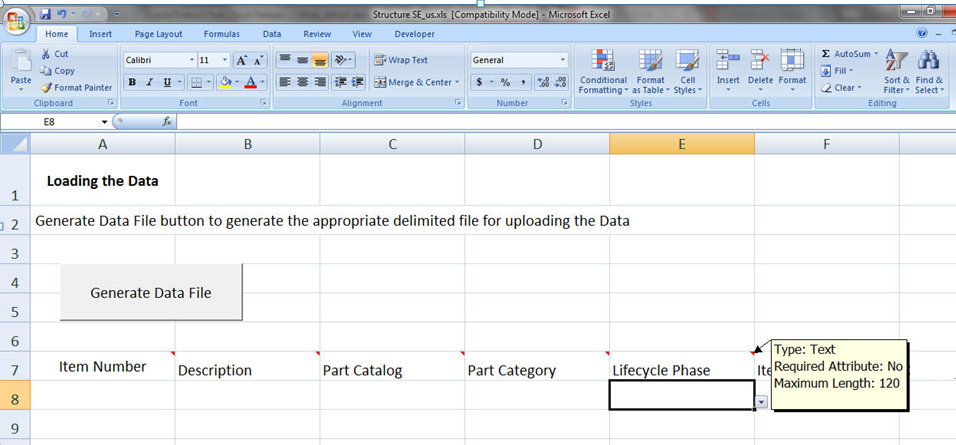Click the Increase Font Size icon
The image size is (956, 445).
tap(242, 60)
